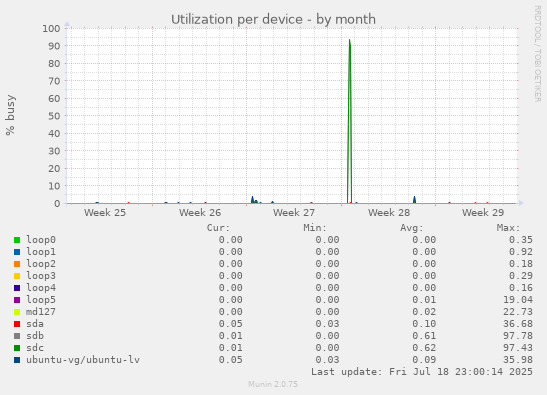547x395 pixels.
Task: Click the Max: column header
Action: click(508, 228)
